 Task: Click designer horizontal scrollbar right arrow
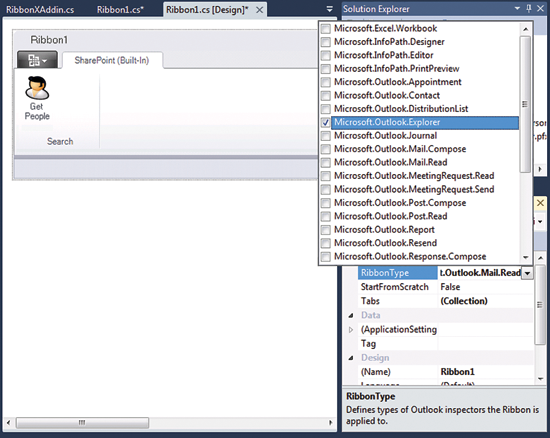pos(330,423)
